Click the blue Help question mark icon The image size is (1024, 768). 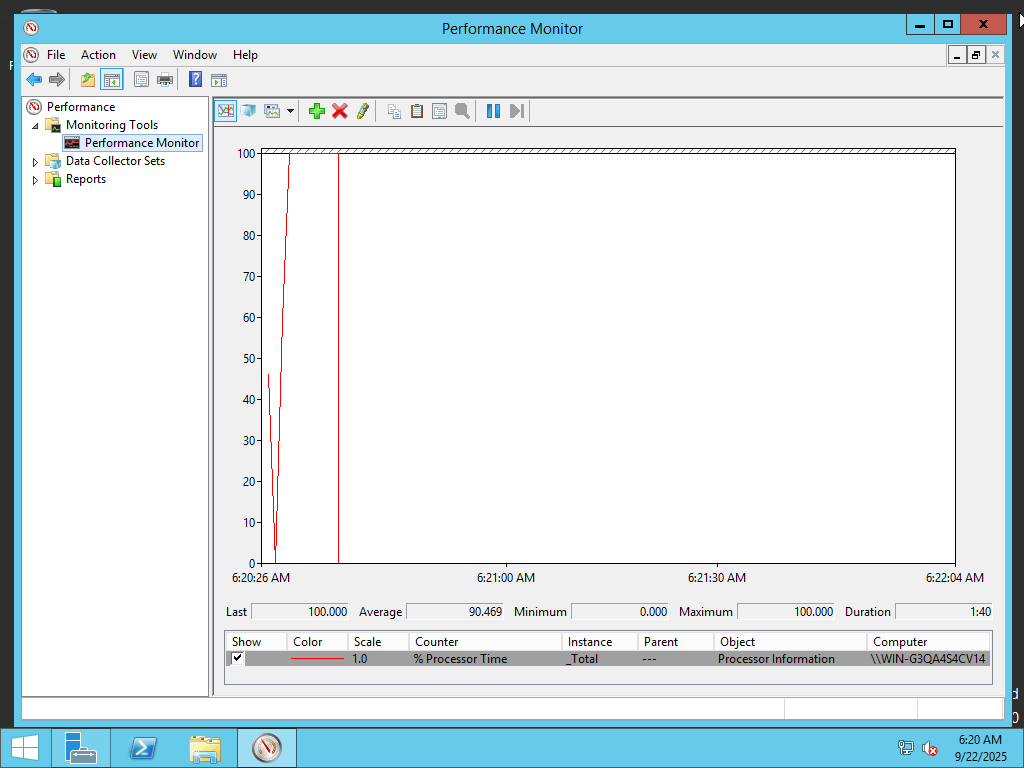[196, 80]
